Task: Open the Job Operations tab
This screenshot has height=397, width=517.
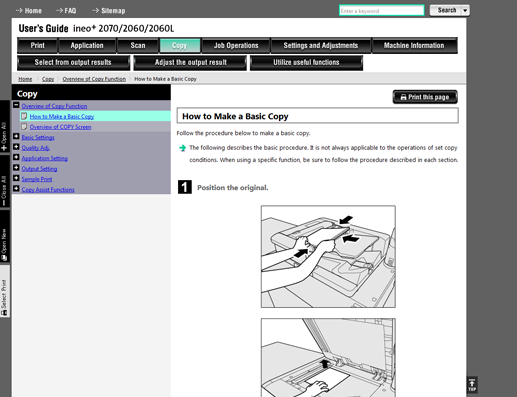Action: 236,45
